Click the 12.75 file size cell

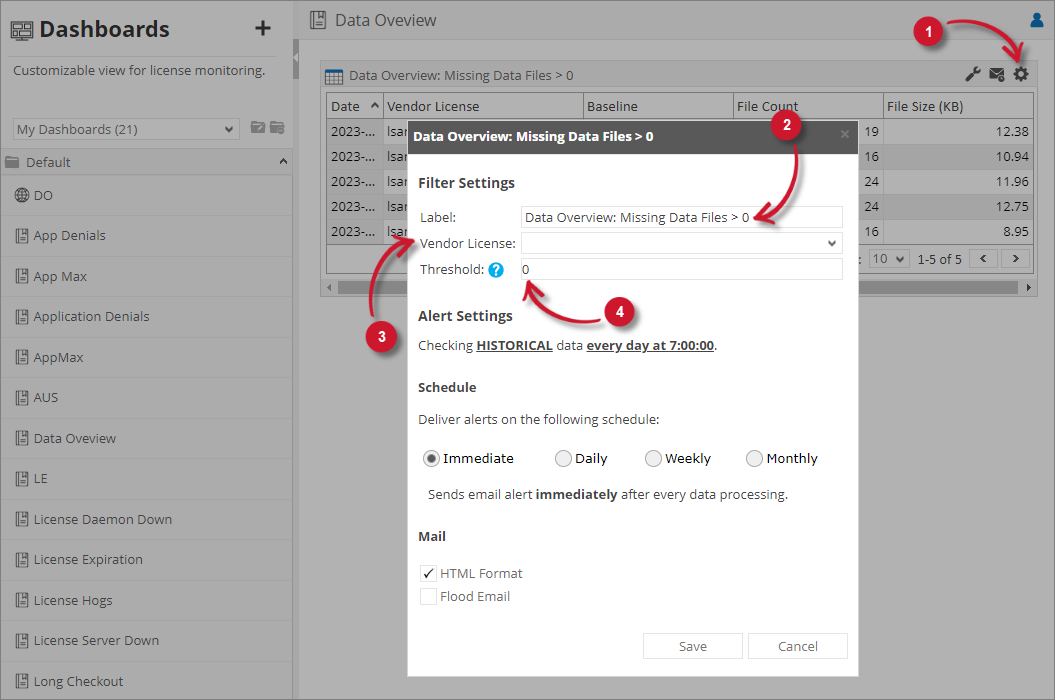[958, 206]
